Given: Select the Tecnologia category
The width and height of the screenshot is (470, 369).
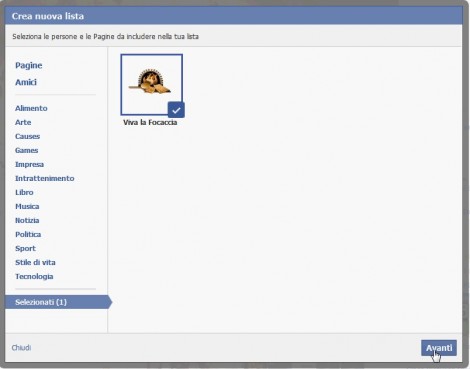Looking at the screenshot, I should 34,276.
